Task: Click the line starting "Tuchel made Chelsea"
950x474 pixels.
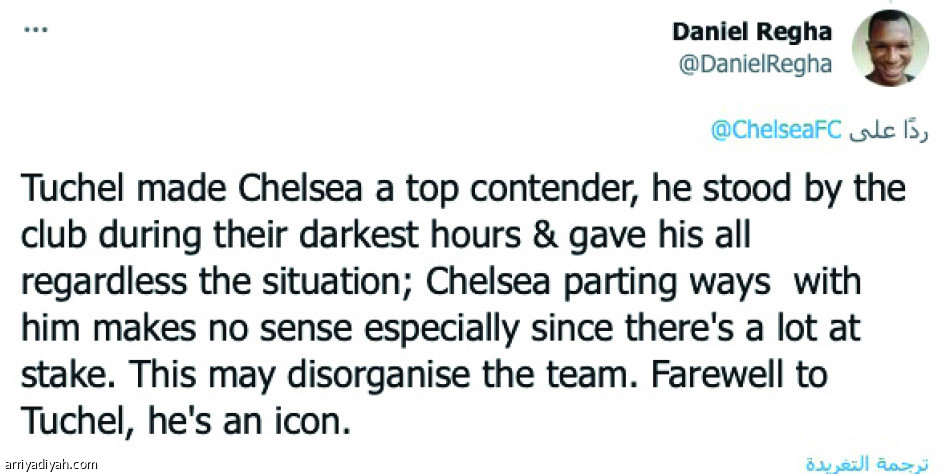Action: 461,189
